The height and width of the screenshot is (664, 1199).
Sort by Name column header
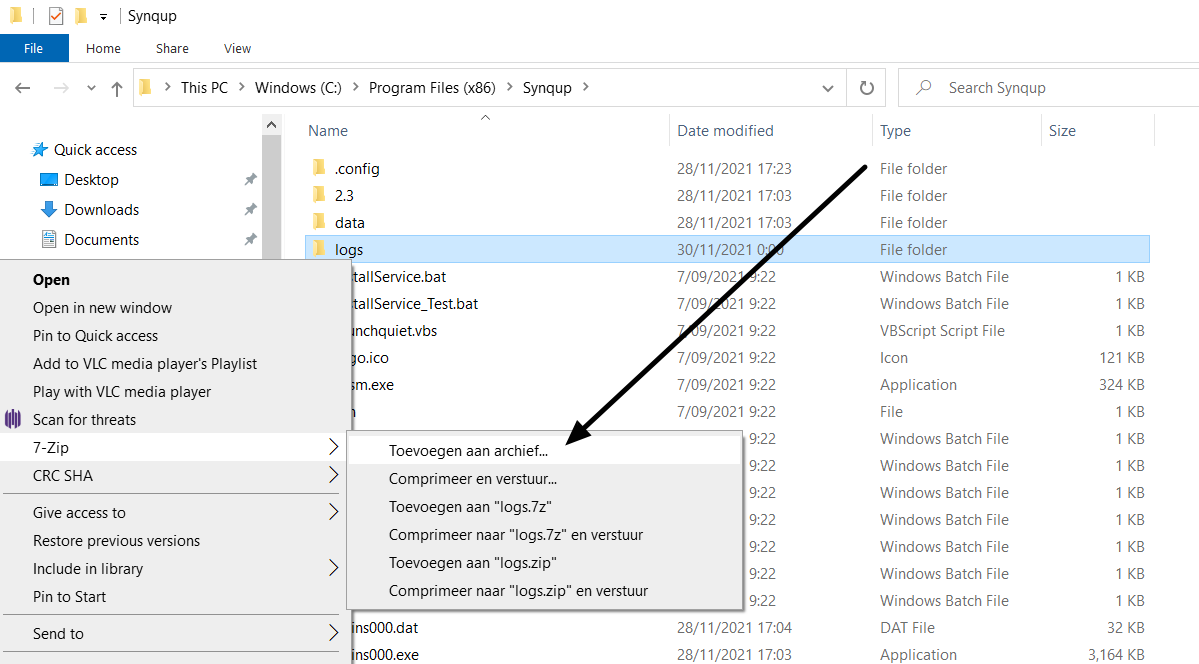pos(328,131)
